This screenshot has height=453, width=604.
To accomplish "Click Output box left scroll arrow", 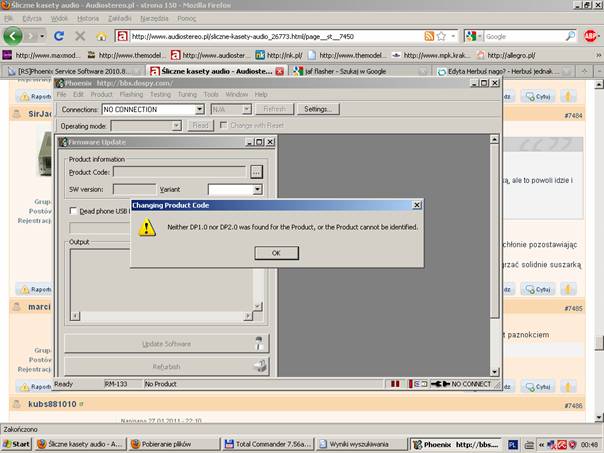I will [x=75, y=316].
